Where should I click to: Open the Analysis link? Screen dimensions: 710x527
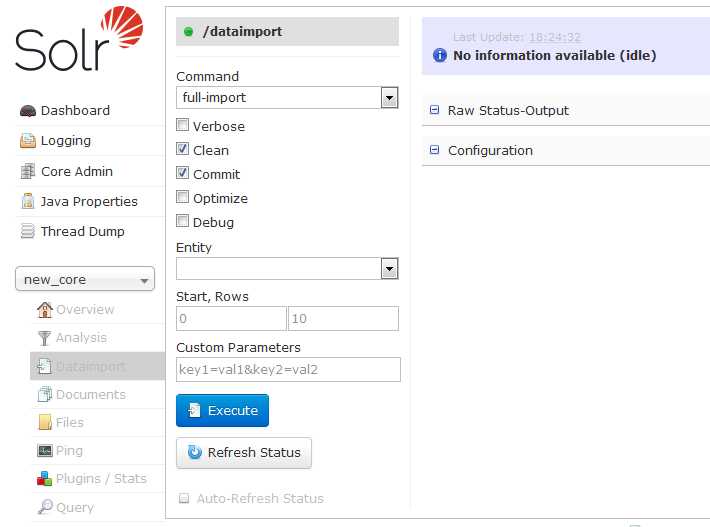tap(82, 338)
